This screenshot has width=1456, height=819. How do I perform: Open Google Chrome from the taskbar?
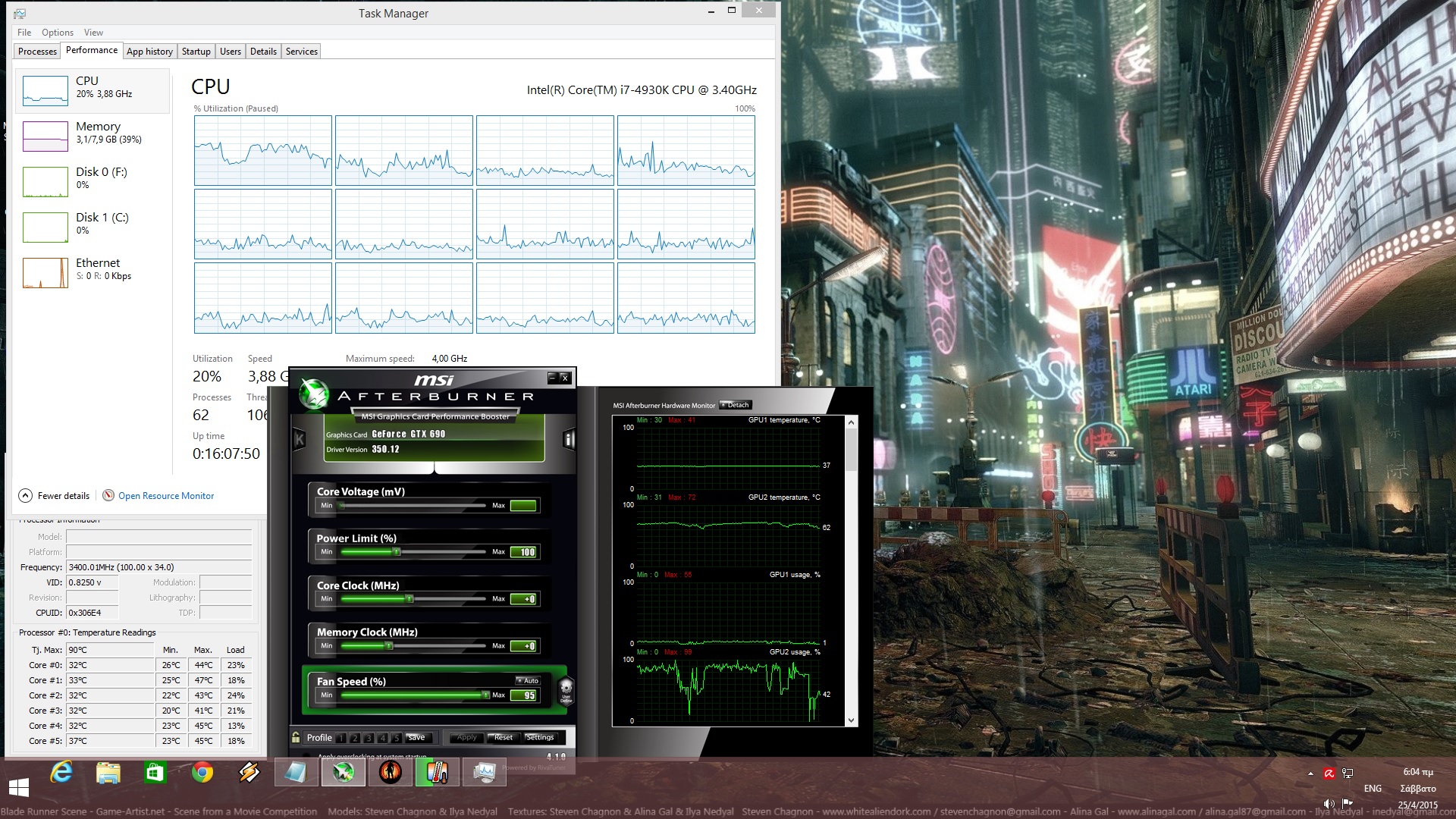click(202, 773)
